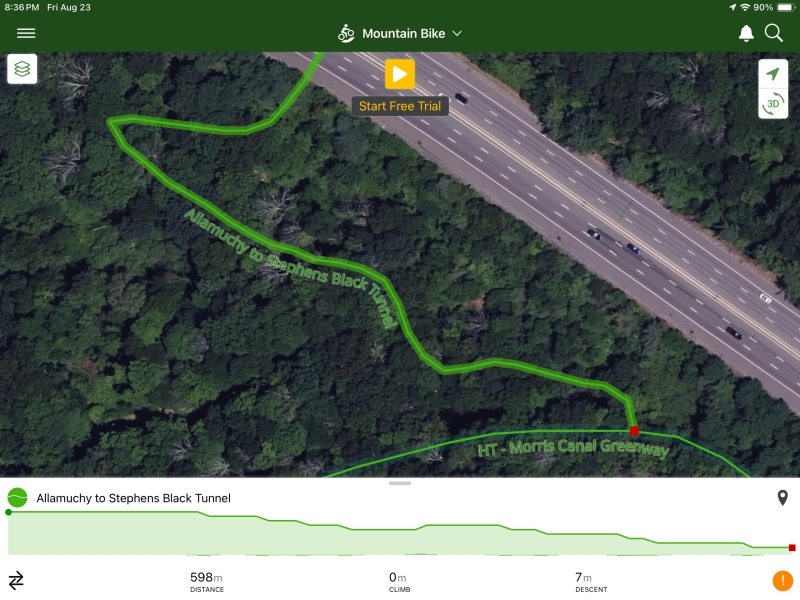Open the orange alert warning icon
Screen dimensions: 800x600
[x=782, y=581]
